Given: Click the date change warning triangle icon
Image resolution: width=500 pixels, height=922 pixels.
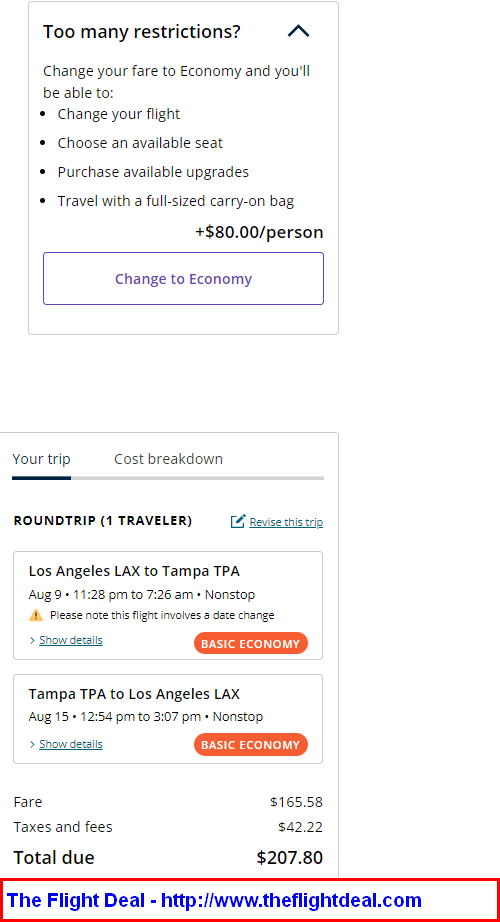Looking at the screenshot, I should click(36, 615).
